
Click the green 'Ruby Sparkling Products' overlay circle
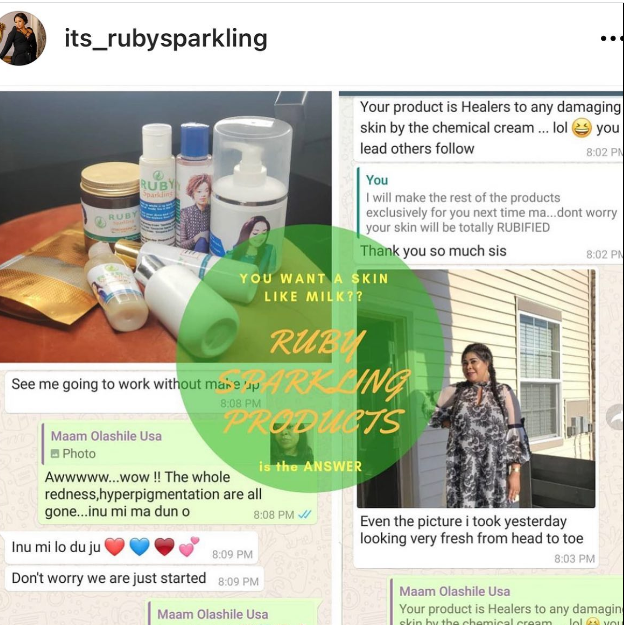point(310,358)
